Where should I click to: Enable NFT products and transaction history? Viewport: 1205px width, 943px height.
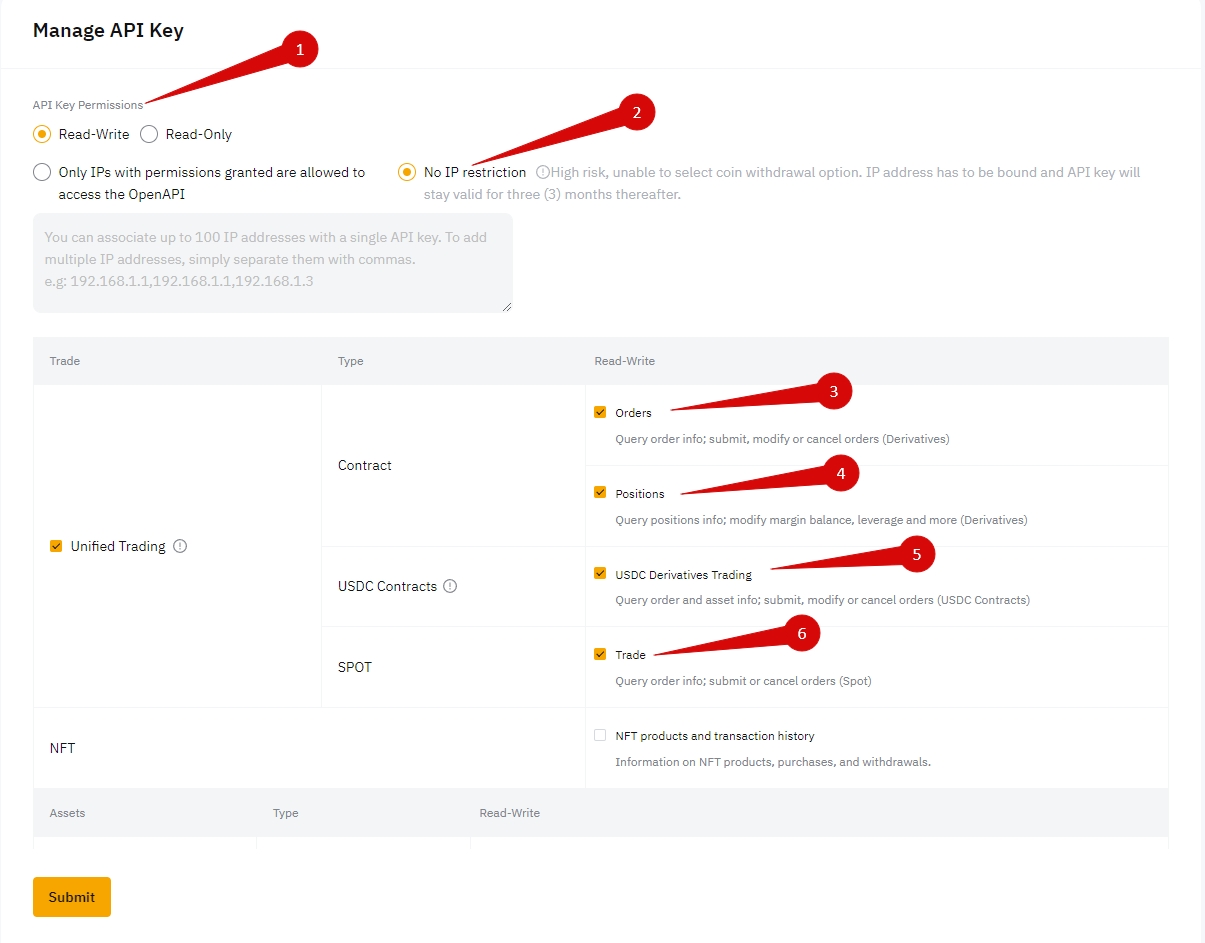[x=600, y=736]
